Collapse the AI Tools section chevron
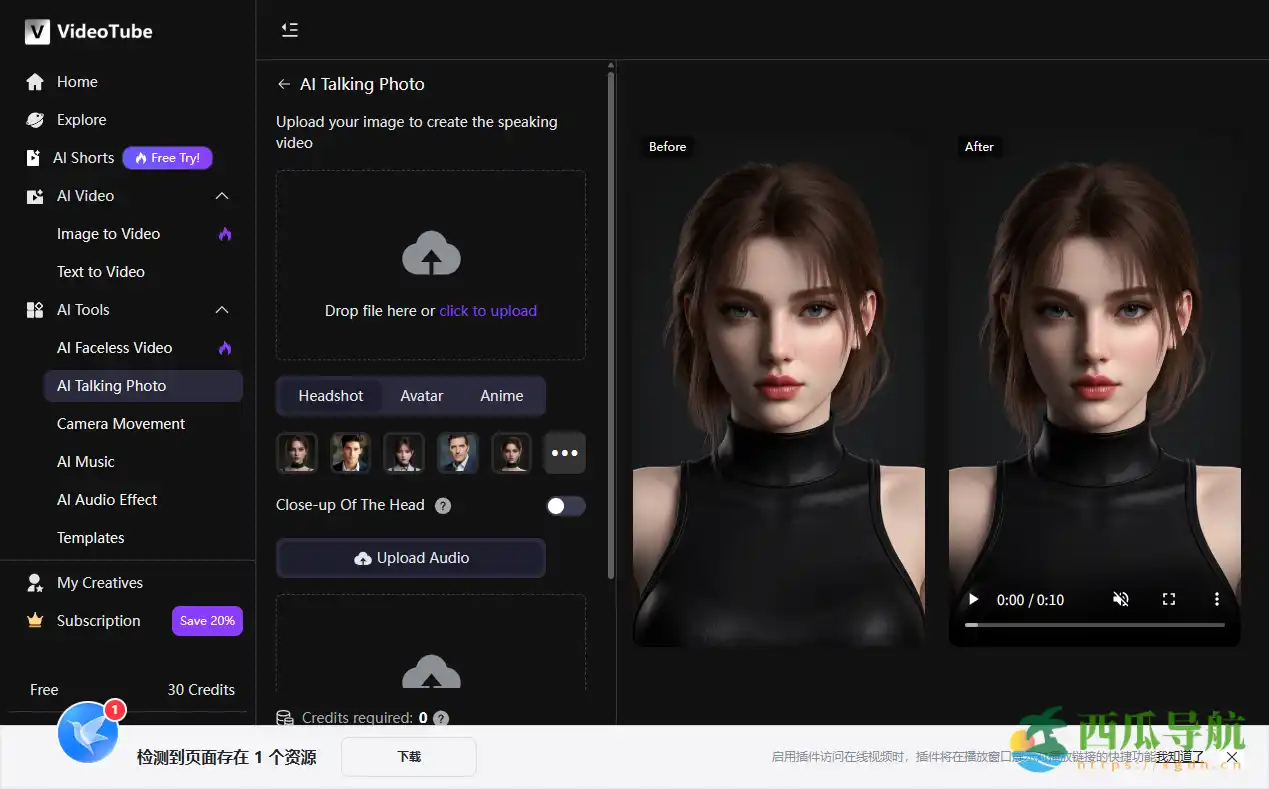 click(223, 310)
